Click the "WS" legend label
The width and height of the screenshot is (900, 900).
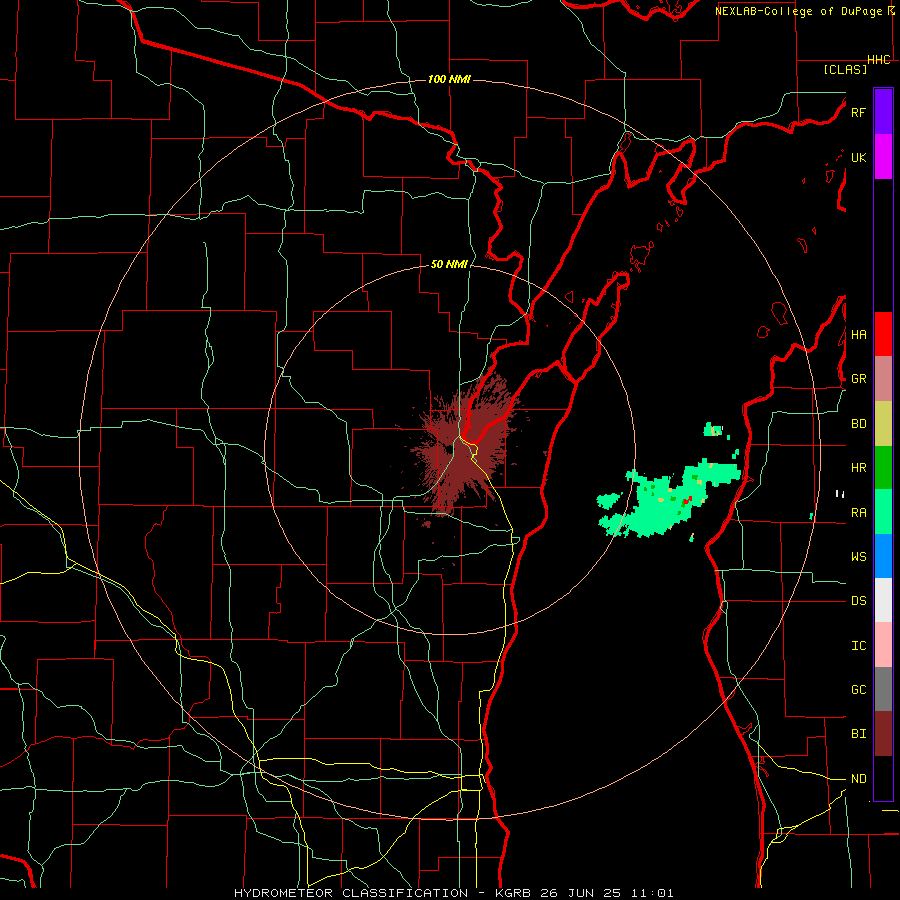(859, 557)
